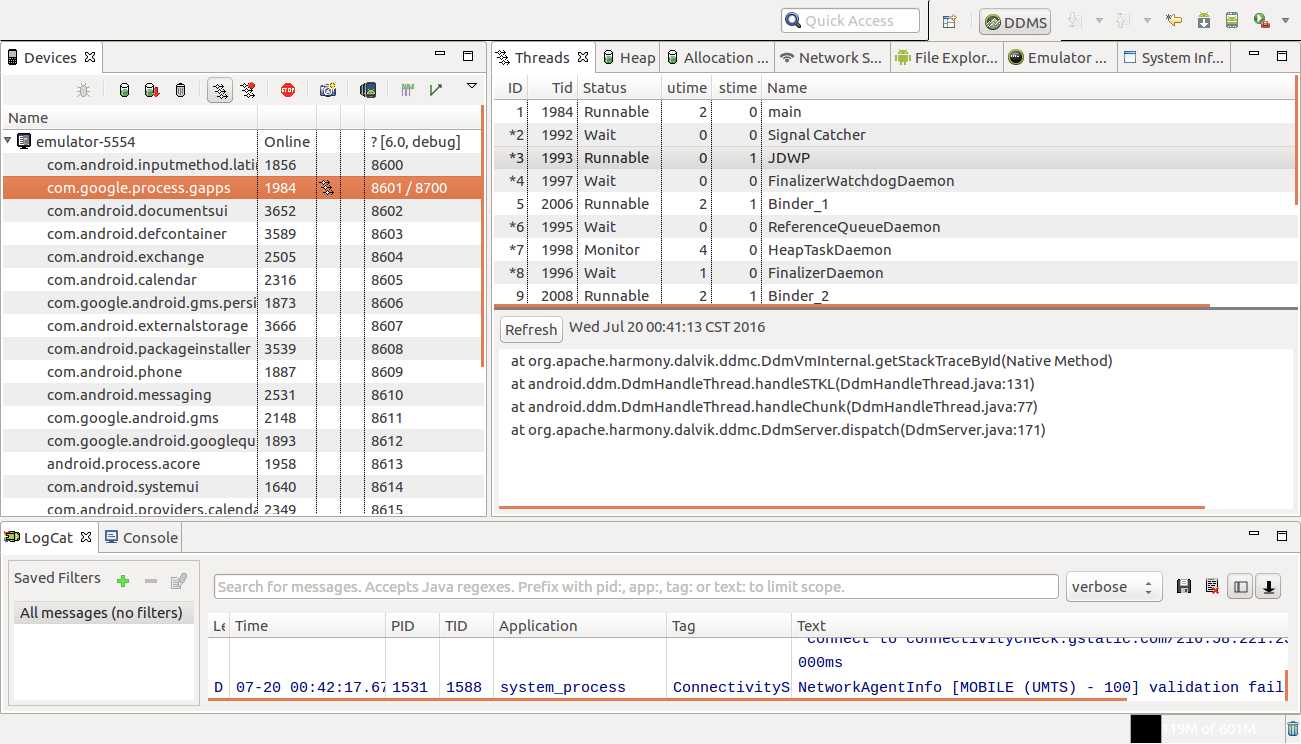Collapse the emulator-5554 device tree
The height and width of the screenshot is (744, 1301).
[x=8, y=141]
